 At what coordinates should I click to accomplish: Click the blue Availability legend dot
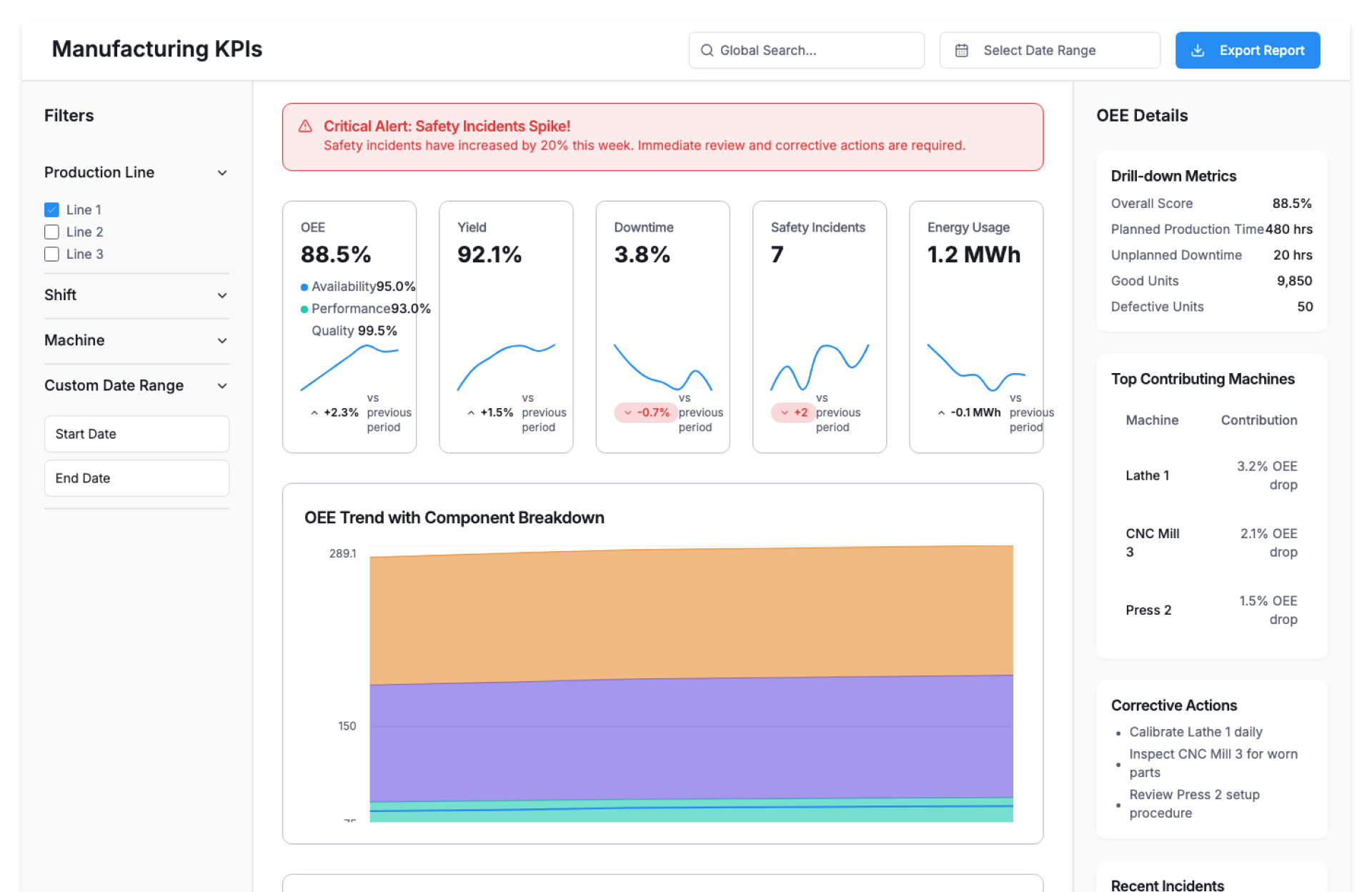304,287
